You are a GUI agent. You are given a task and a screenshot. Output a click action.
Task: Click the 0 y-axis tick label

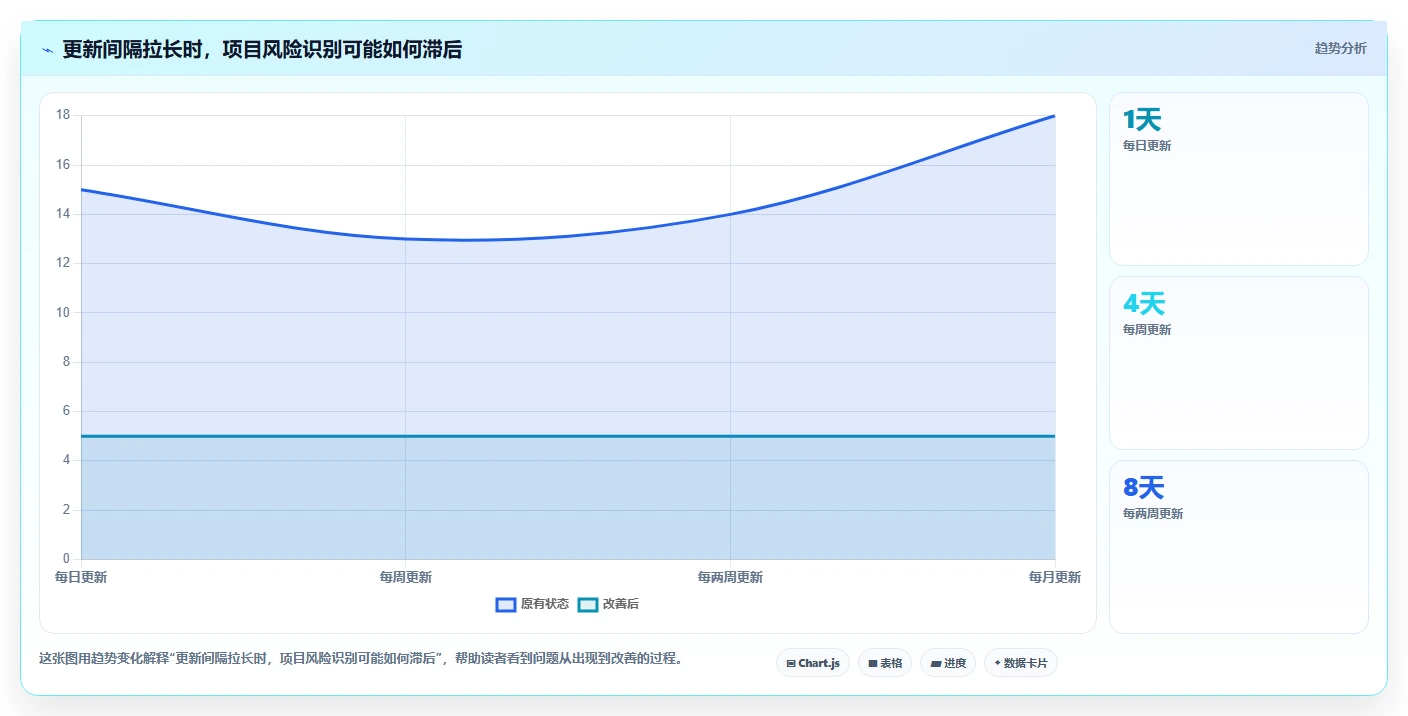tap(66, 559)
